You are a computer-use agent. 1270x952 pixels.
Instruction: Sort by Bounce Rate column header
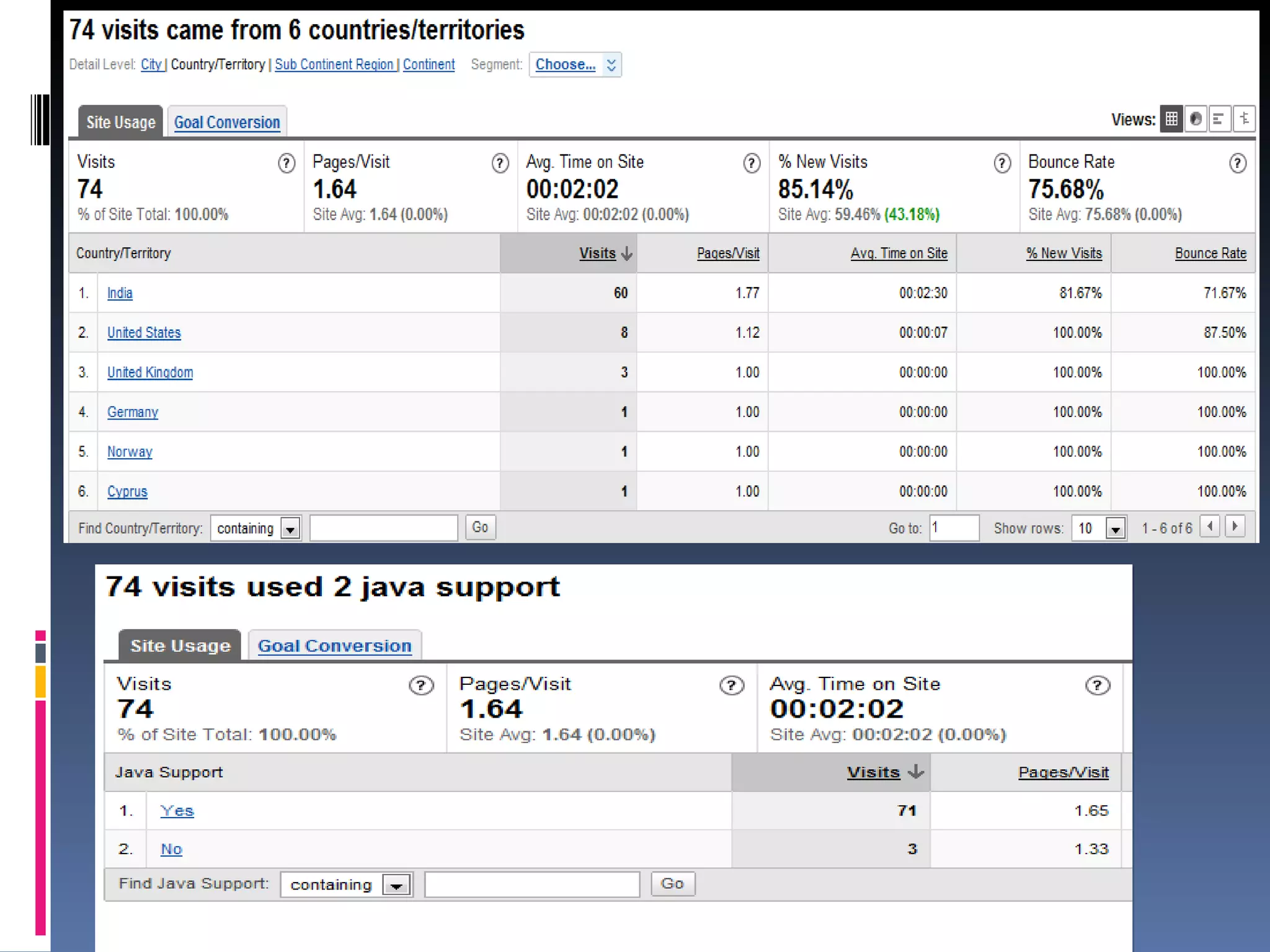pos(1210,253)
